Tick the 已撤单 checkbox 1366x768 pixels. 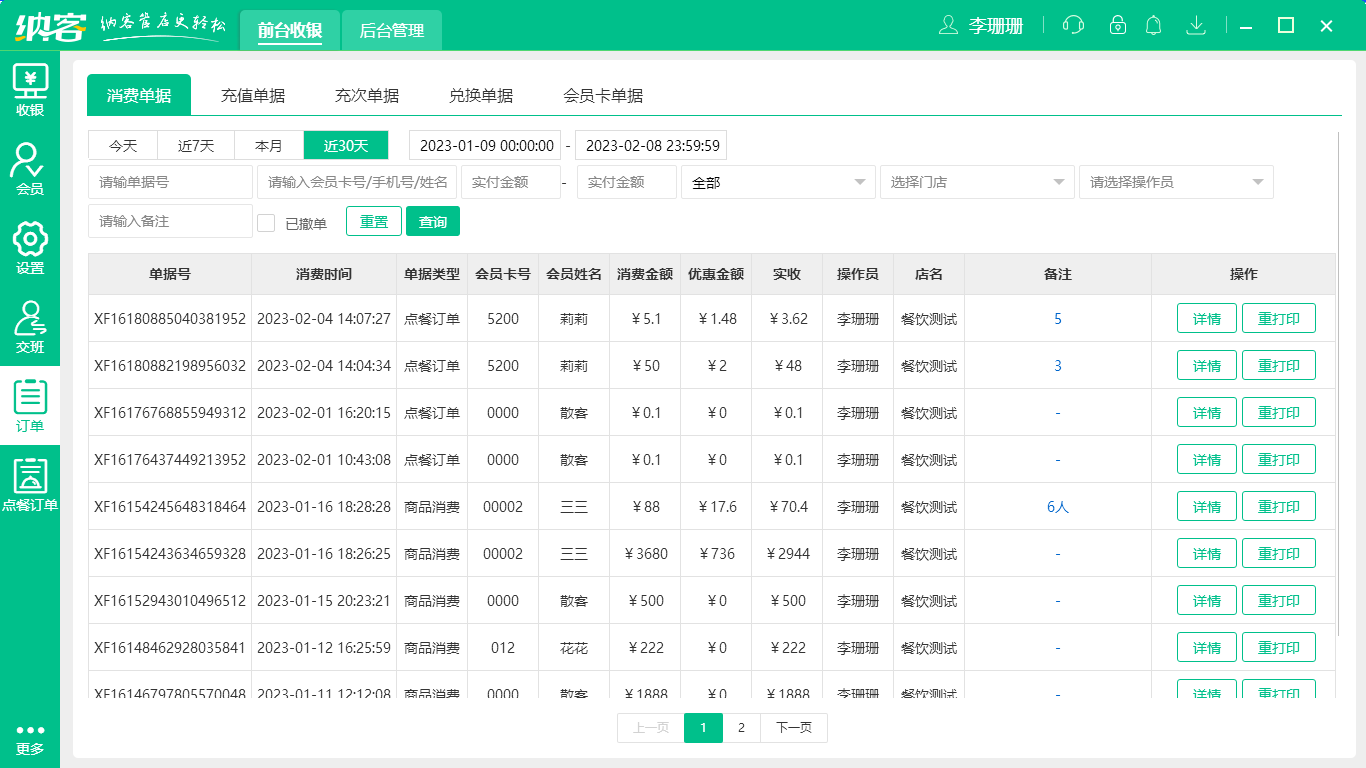point(266,222)
